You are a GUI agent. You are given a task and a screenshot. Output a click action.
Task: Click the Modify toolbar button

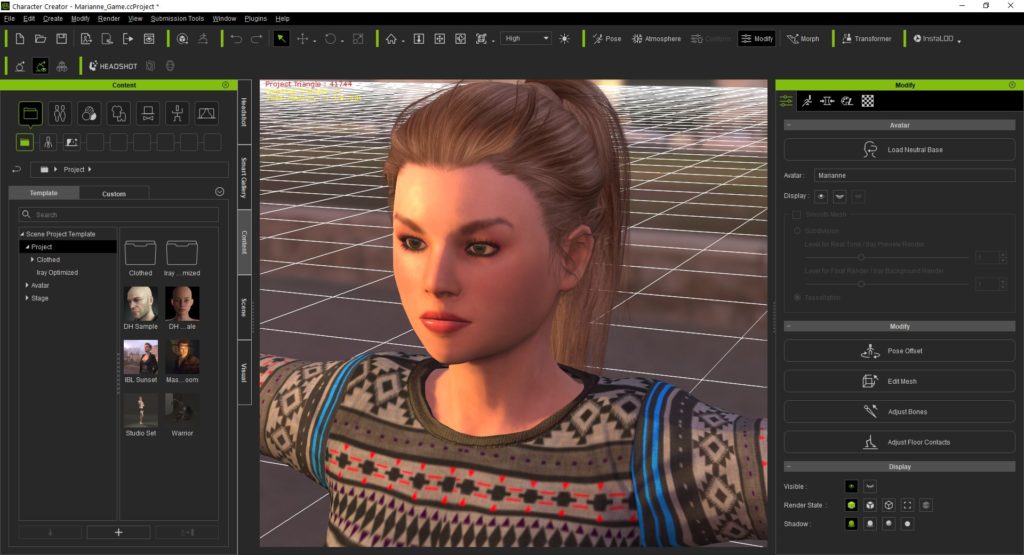pyautogui.click(x=756, y=39)
